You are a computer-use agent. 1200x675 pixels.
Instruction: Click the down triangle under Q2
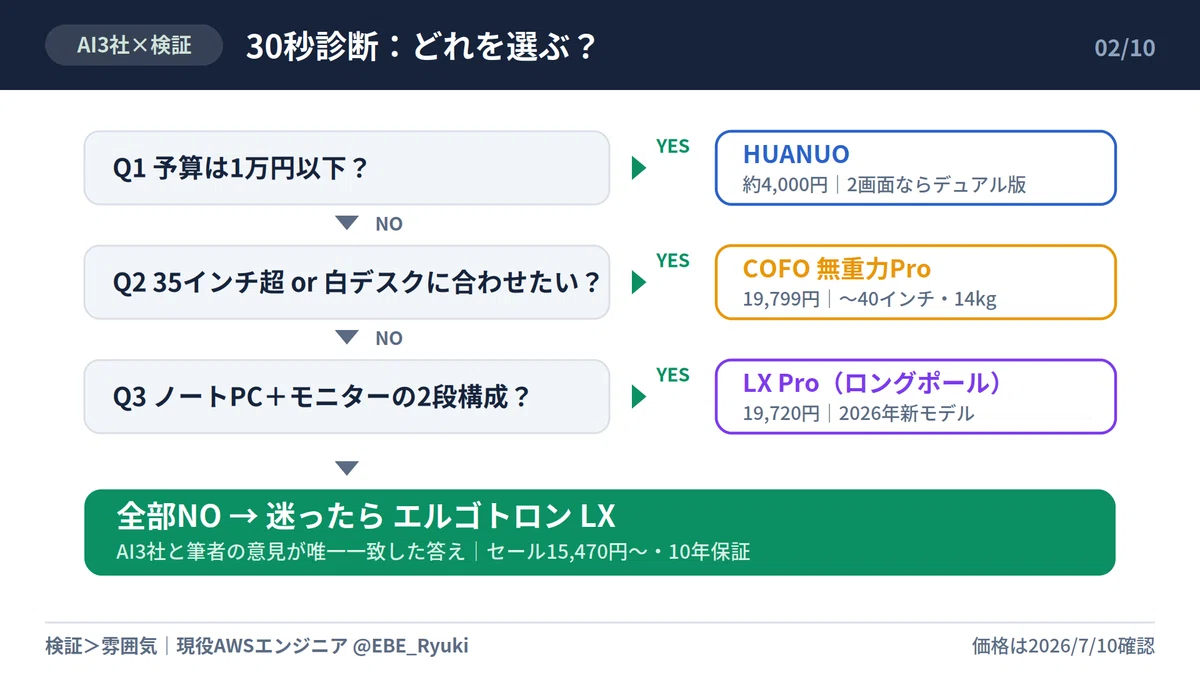click(346, 338)
